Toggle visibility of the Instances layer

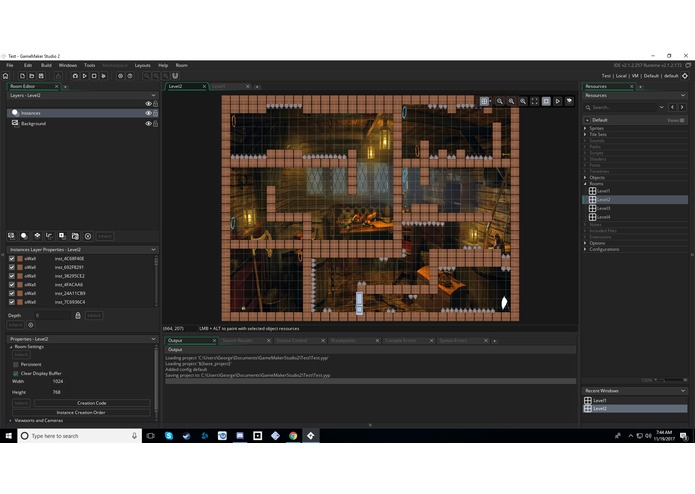pyautogui.click(x=148, y=113)
